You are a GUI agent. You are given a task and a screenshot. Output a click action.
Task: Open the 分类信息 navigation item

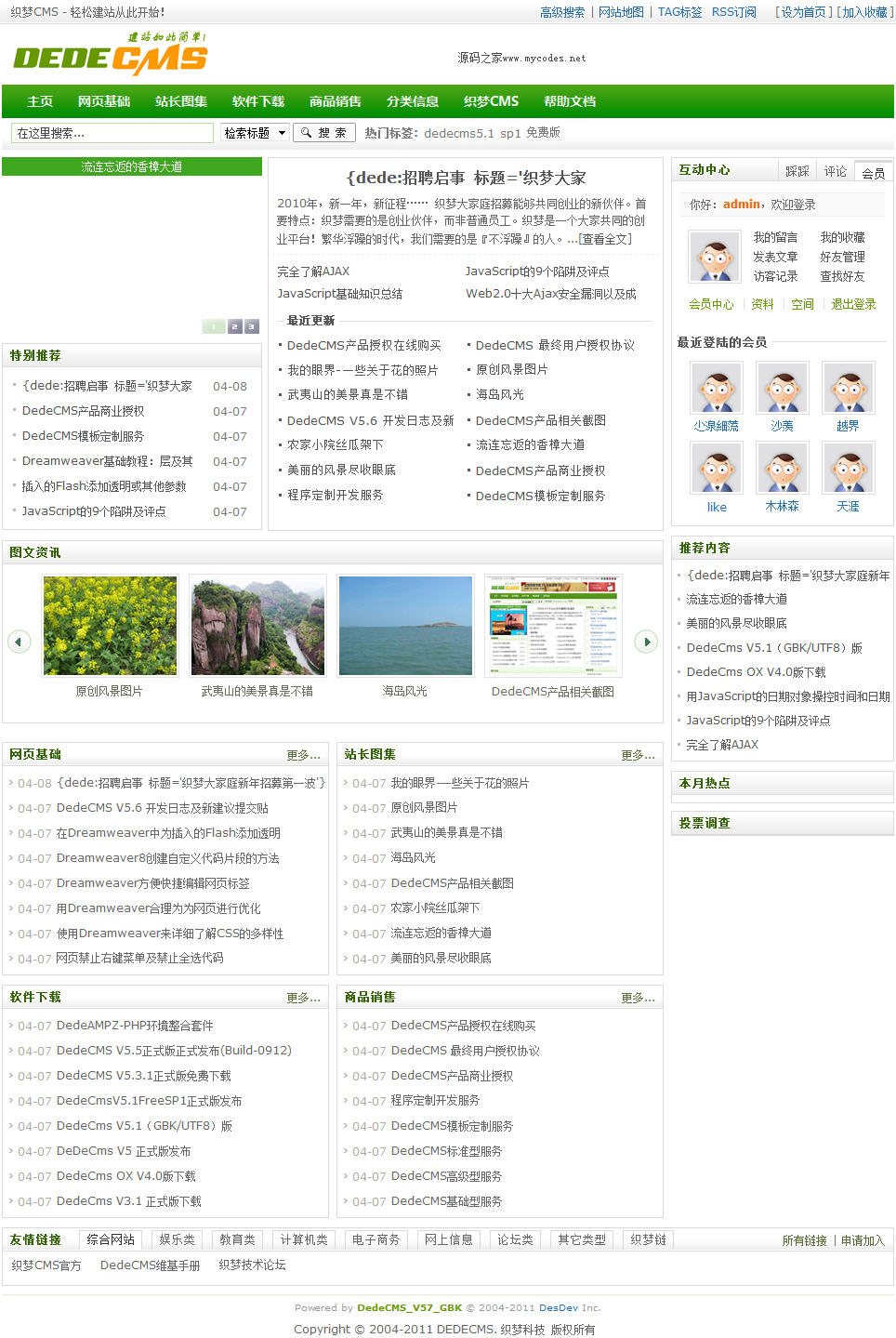pos(413,101)
